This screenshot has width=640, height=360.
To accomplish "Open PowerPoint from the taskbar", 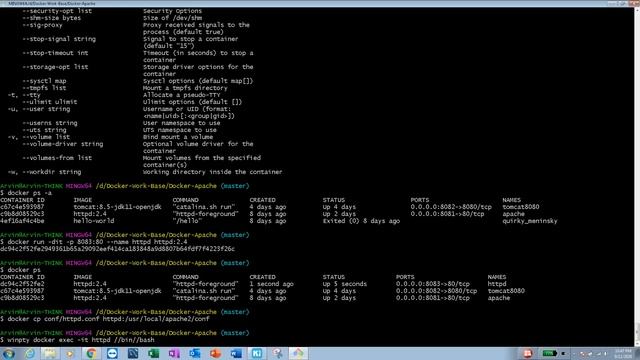I will pos(216,353).
